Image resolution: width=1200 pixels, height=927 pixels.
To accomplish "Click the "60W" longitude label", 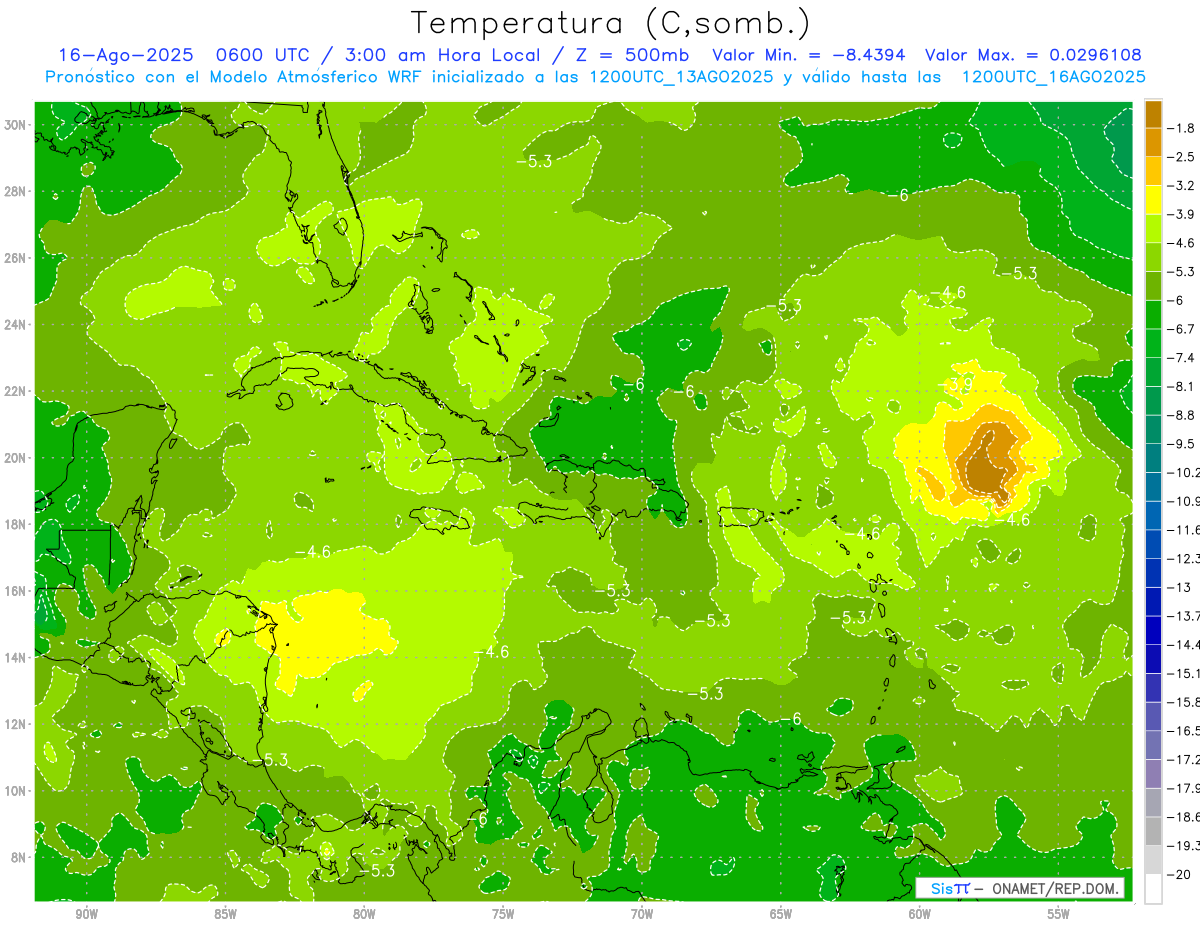I will pyautogui.click(x=920, y=914).
